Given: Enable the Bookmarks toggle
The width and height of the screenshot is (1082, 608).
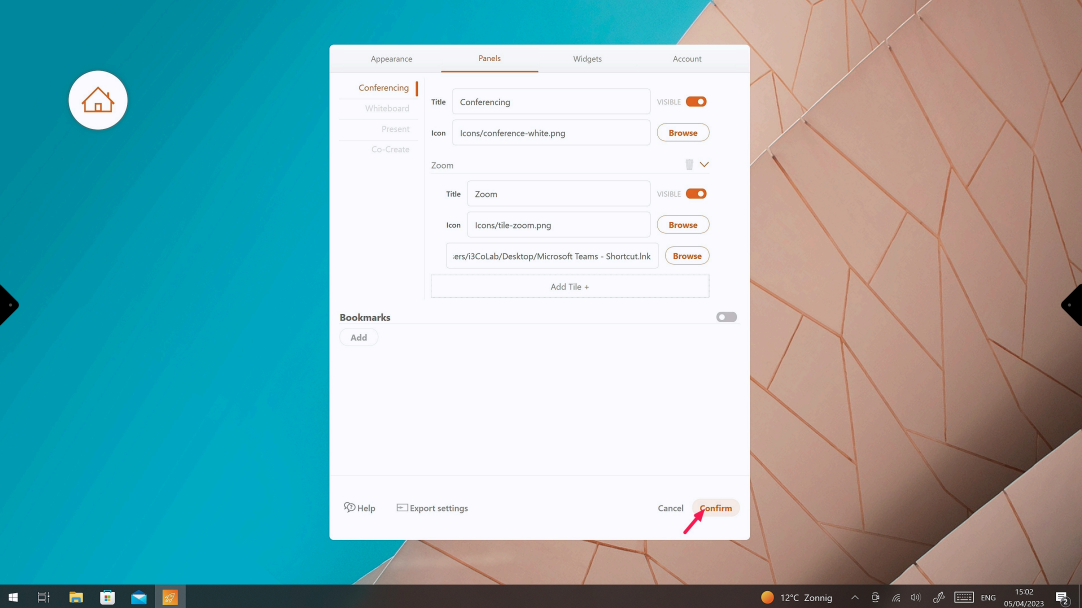Looking at the screenshot, I should pyautogui.click(x=727, y=317).
